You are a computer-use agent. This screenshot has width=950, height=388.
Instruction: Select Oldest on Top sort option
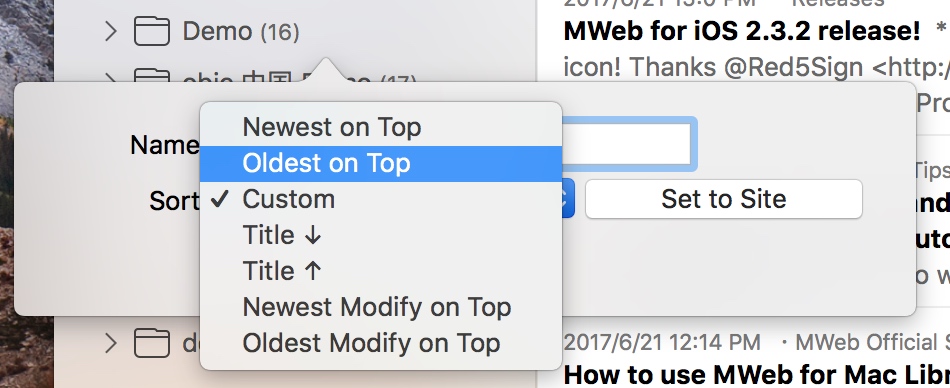[380, 164]
